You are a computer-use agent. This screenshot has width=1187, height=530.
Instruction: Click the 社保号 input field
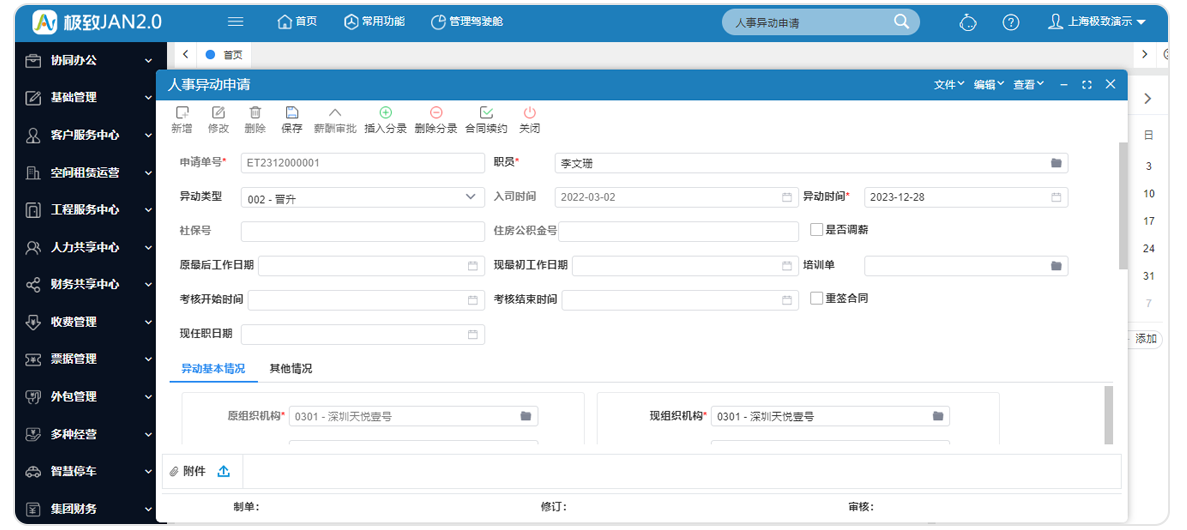tap(362, 231)
